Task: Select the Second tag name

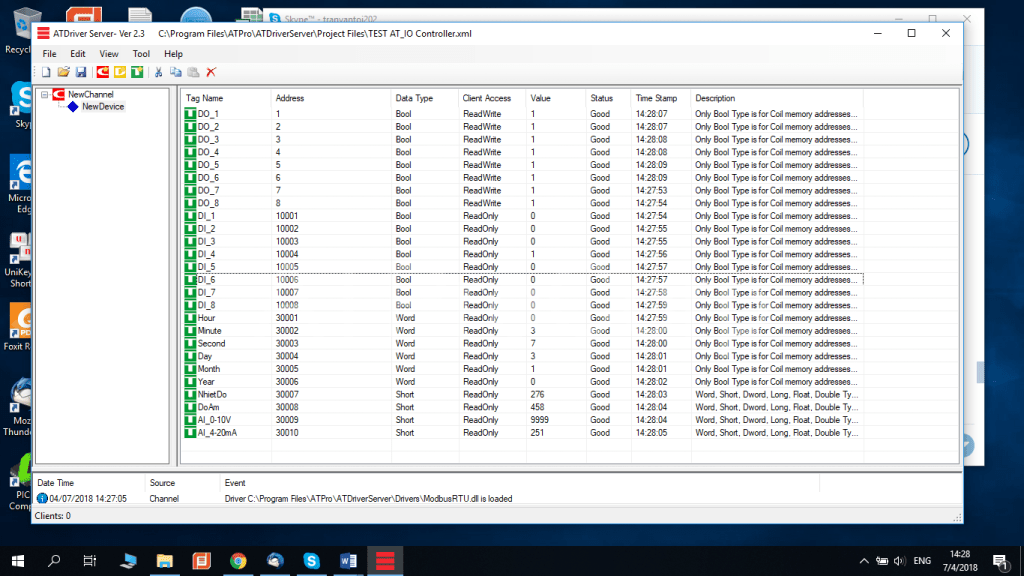Action: [212, 344]
